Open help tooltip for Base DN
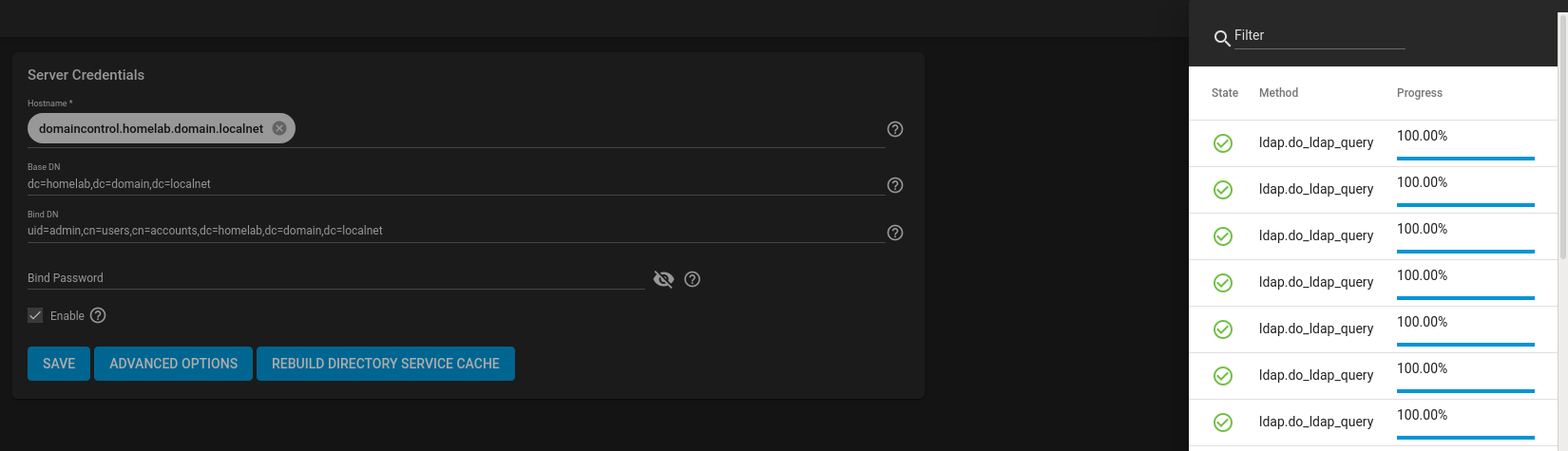Screen dimensions: 1568x451 pyautogui.click(x=895, y=185)
